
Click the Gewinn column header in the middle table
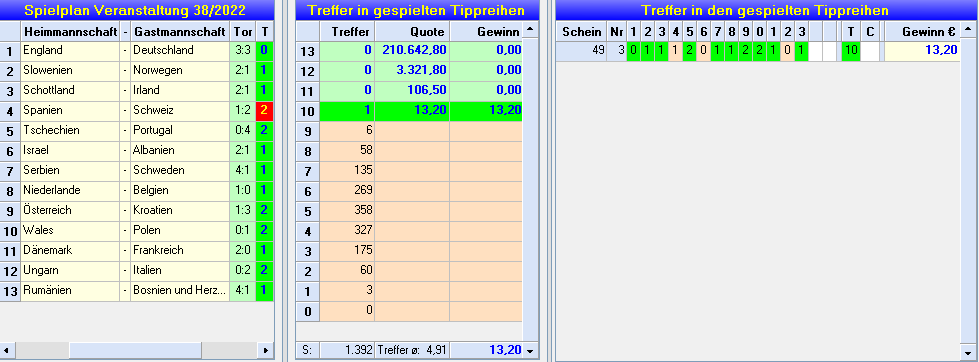point(486,31)
